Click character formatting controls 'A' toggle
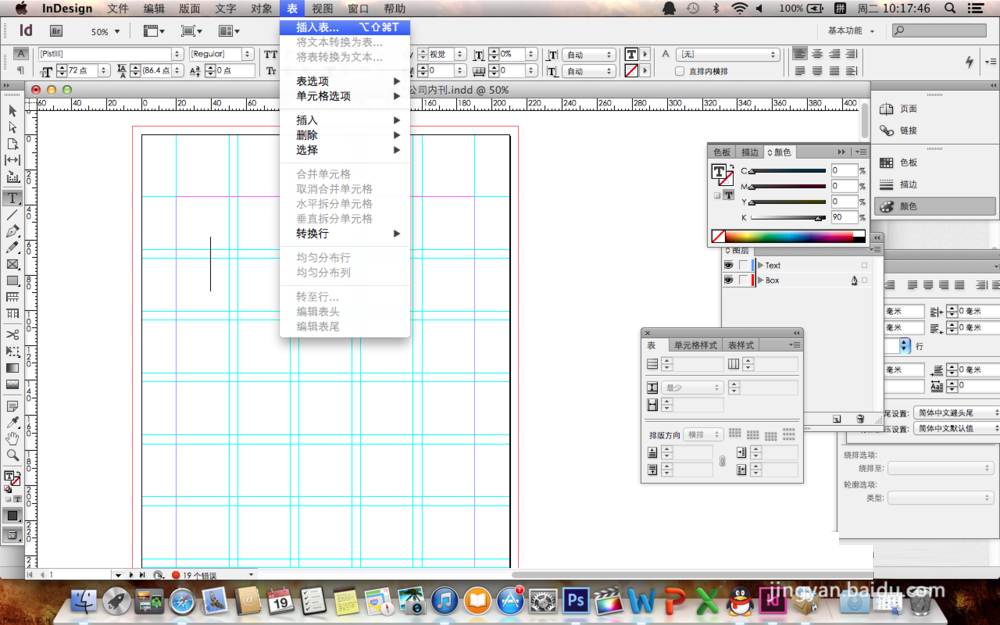1000x625 pixels. click(x=20, y=54)
